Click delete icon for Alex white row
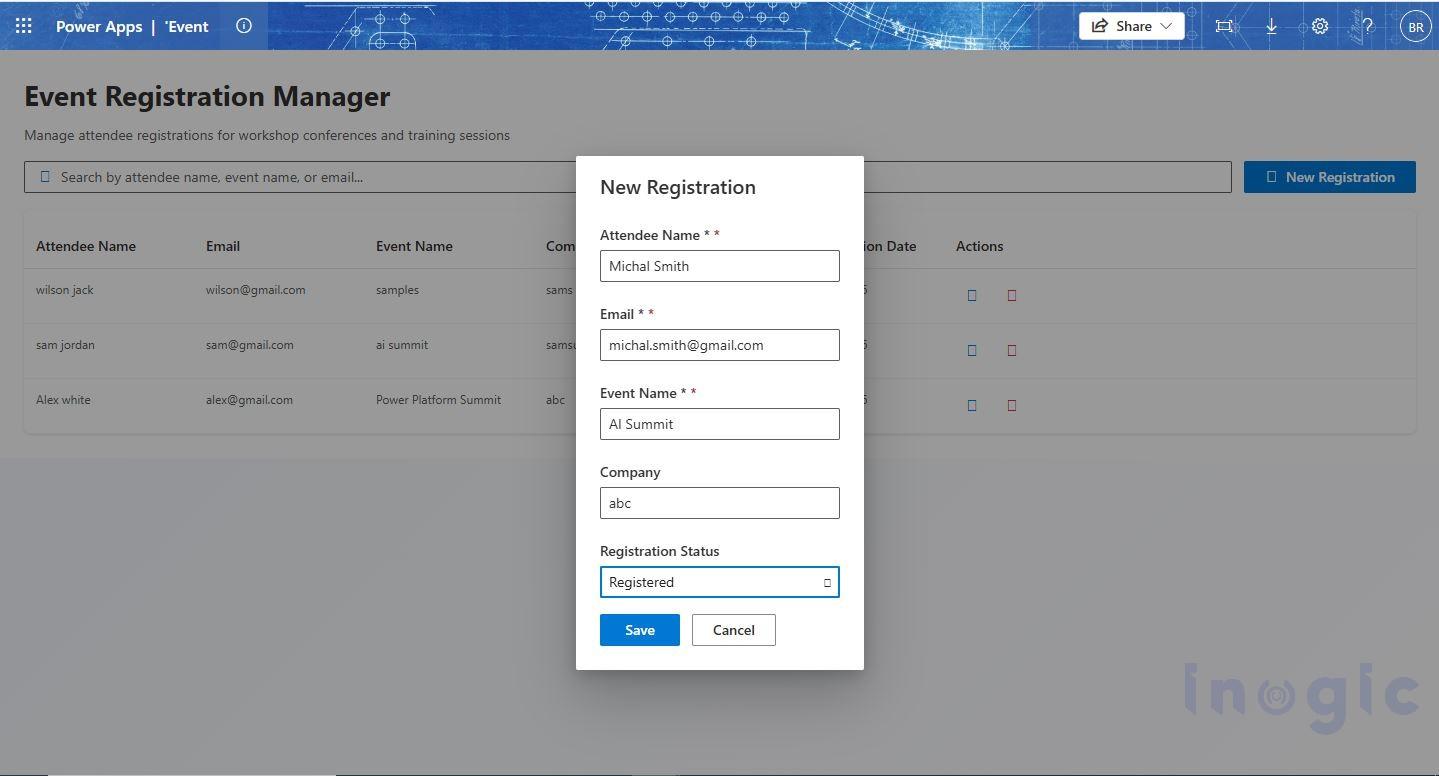The height and width of the screenshot is (776, 1439). coord(1012,405)
